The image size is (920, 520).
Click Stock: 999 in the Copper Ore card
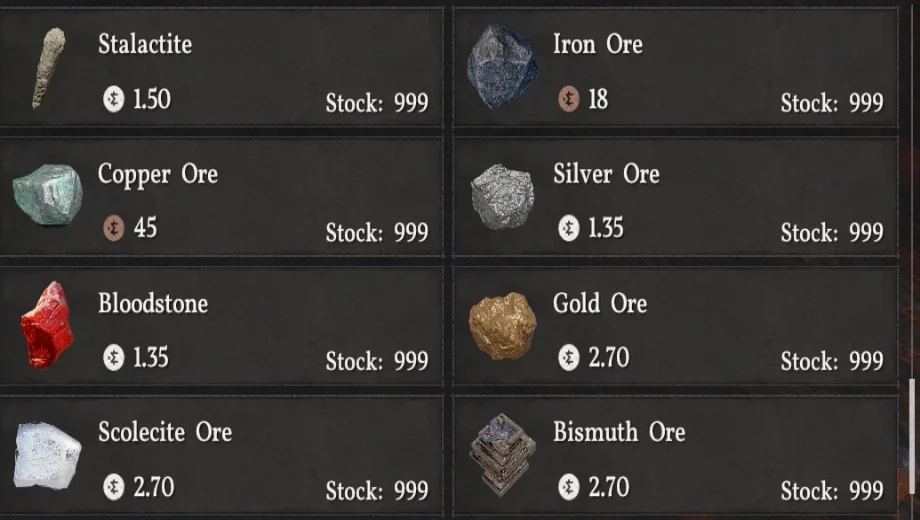(x=377, y=233)
